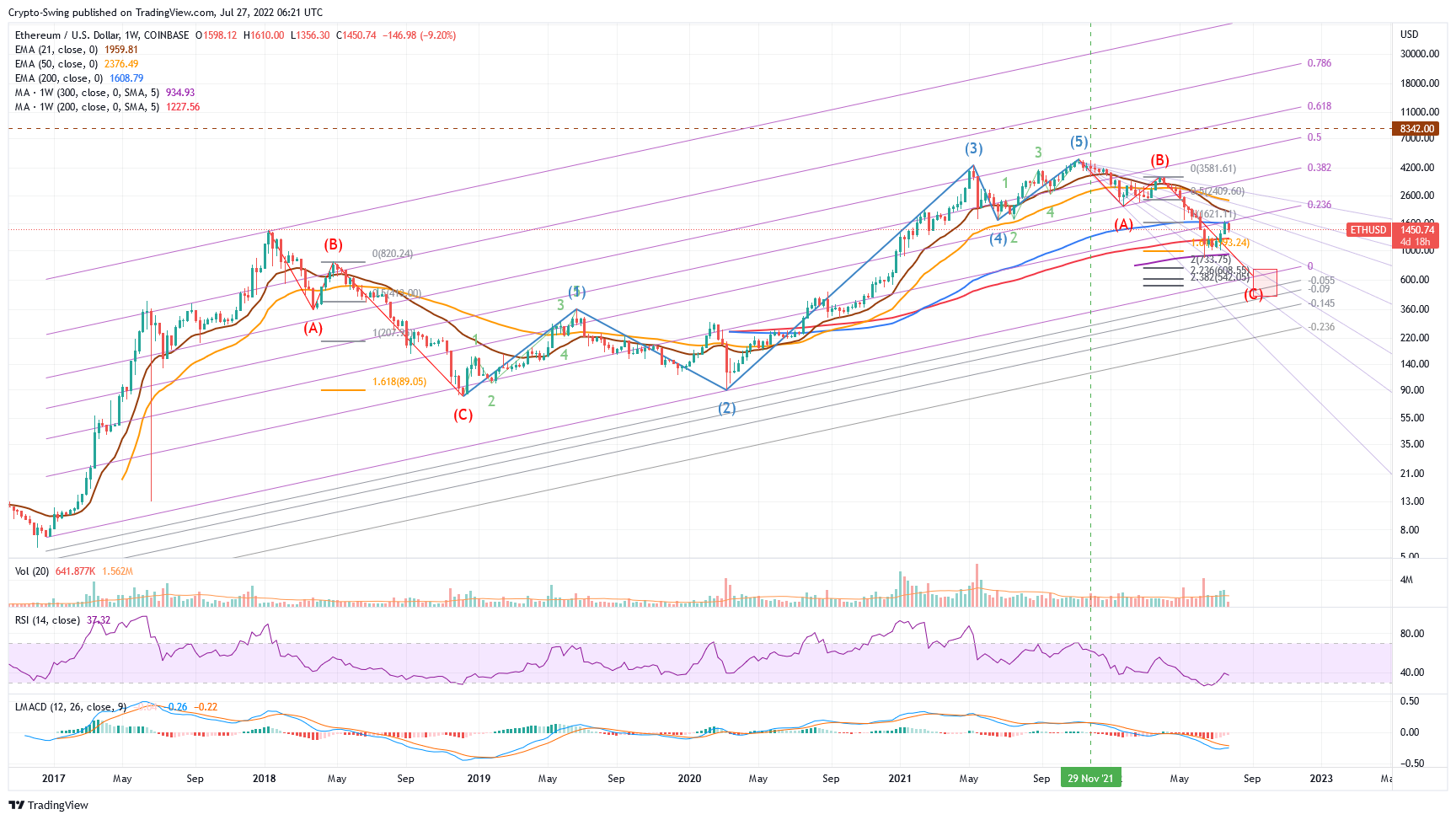Screen dimensions: 1456x820
Task: Click the 18000.00 price axis label
Action: click(1420, 83)
